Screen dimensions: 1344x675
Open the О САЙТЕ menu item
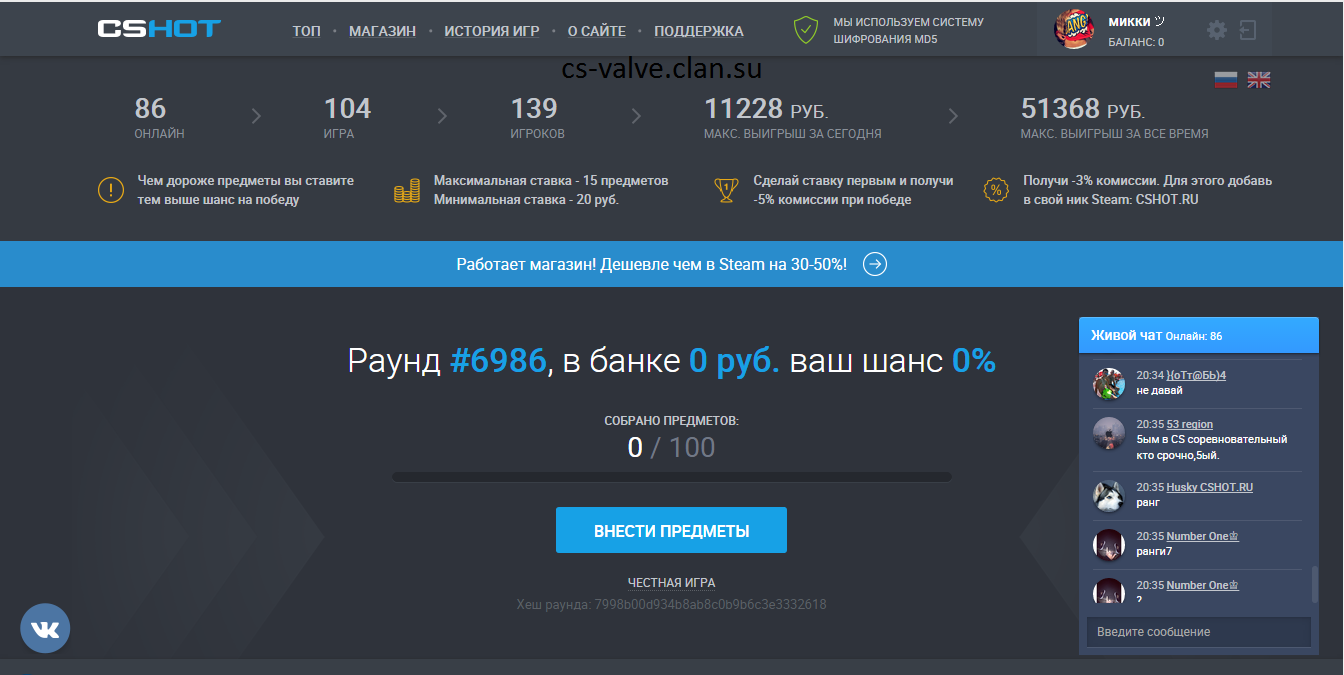(x=597, y=31)
